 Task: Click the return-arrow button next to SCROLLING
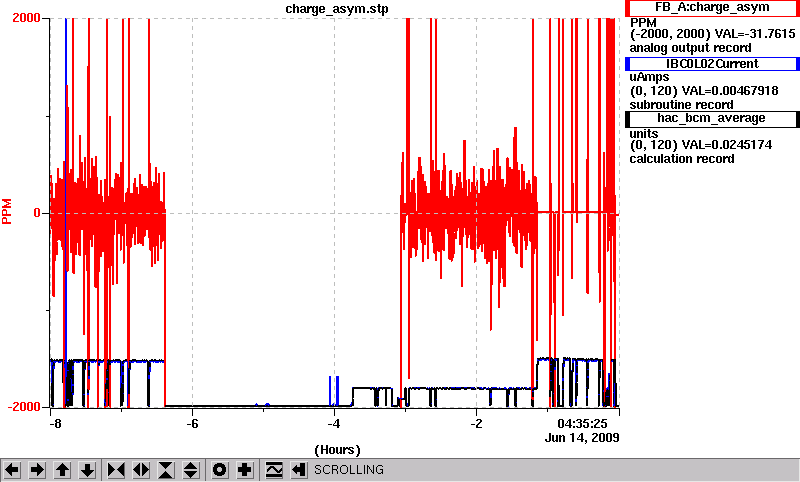pos(299,470)
